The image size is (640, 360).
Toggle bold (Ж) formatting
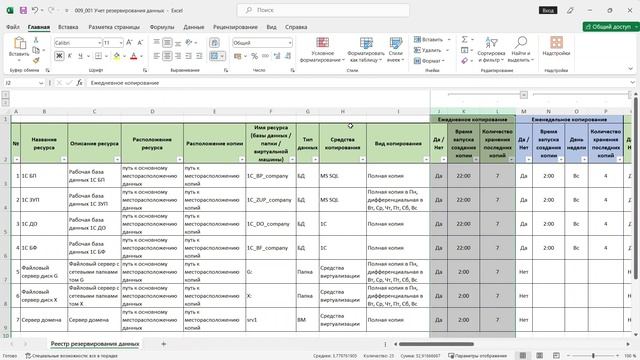[59, 56]
